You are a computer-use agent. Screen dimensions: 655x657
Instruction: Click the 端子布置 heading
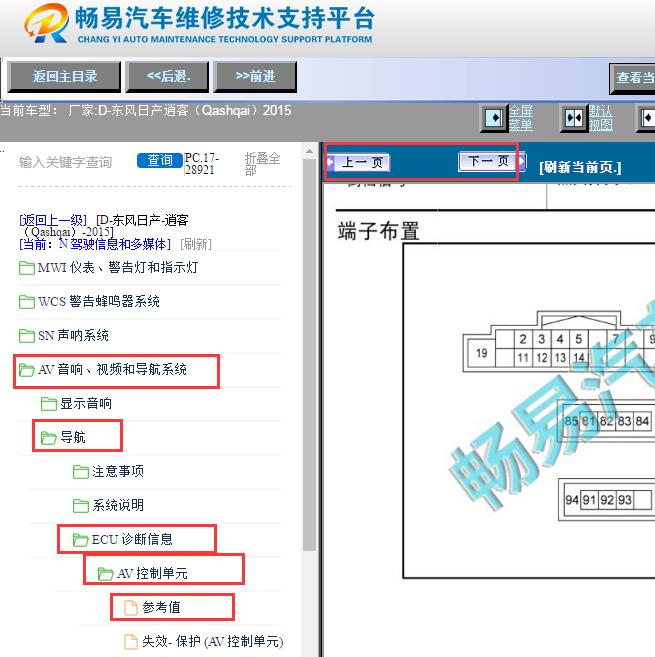coord(378,231)
